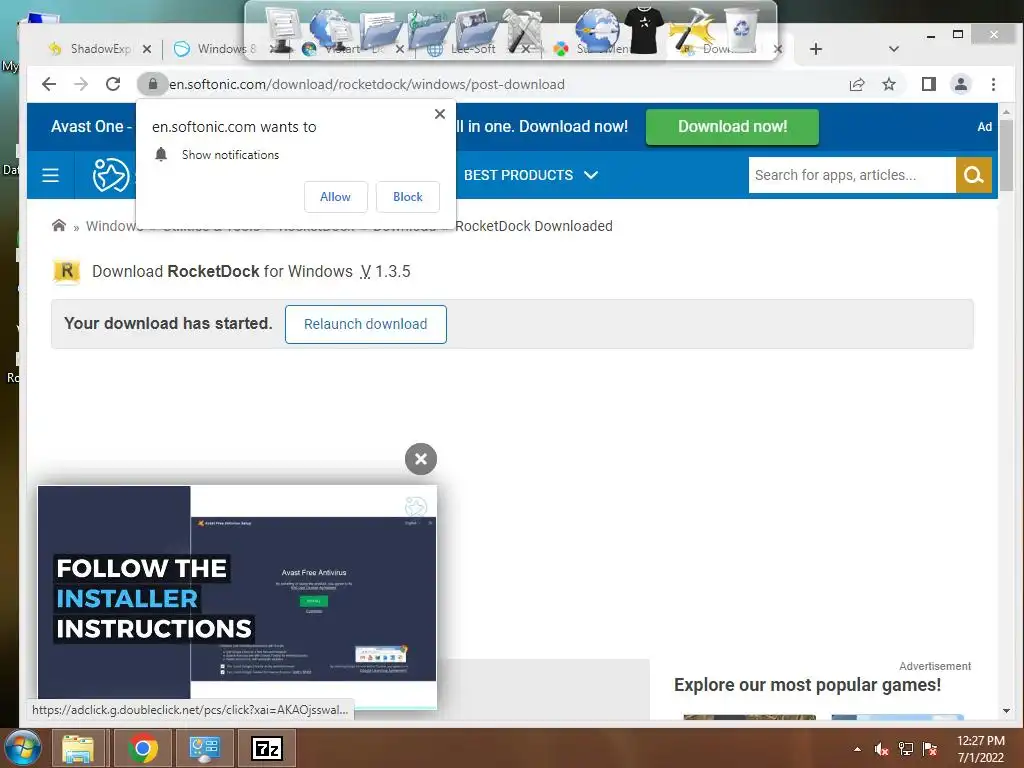
Task: Open Chrome from taskbar
Action: [x=142, y=748]
